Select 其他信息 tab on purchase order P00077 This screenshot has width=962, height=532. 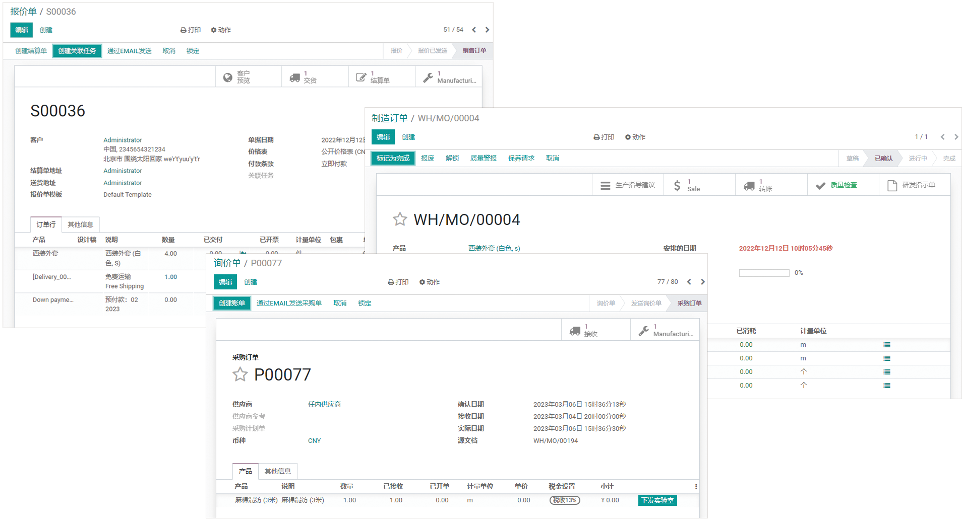coord(278,471)
